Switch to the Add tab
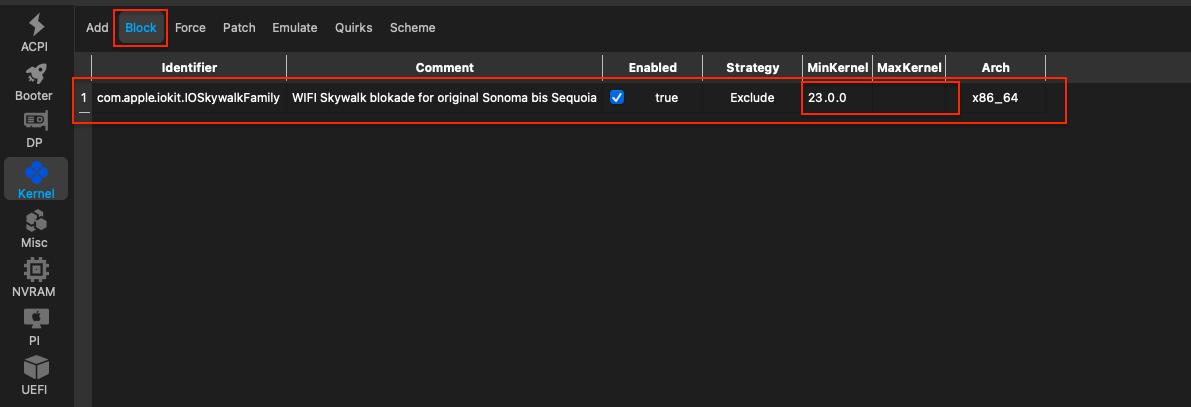The width and height of the screenshot is (1191, 407). [97, 28]
